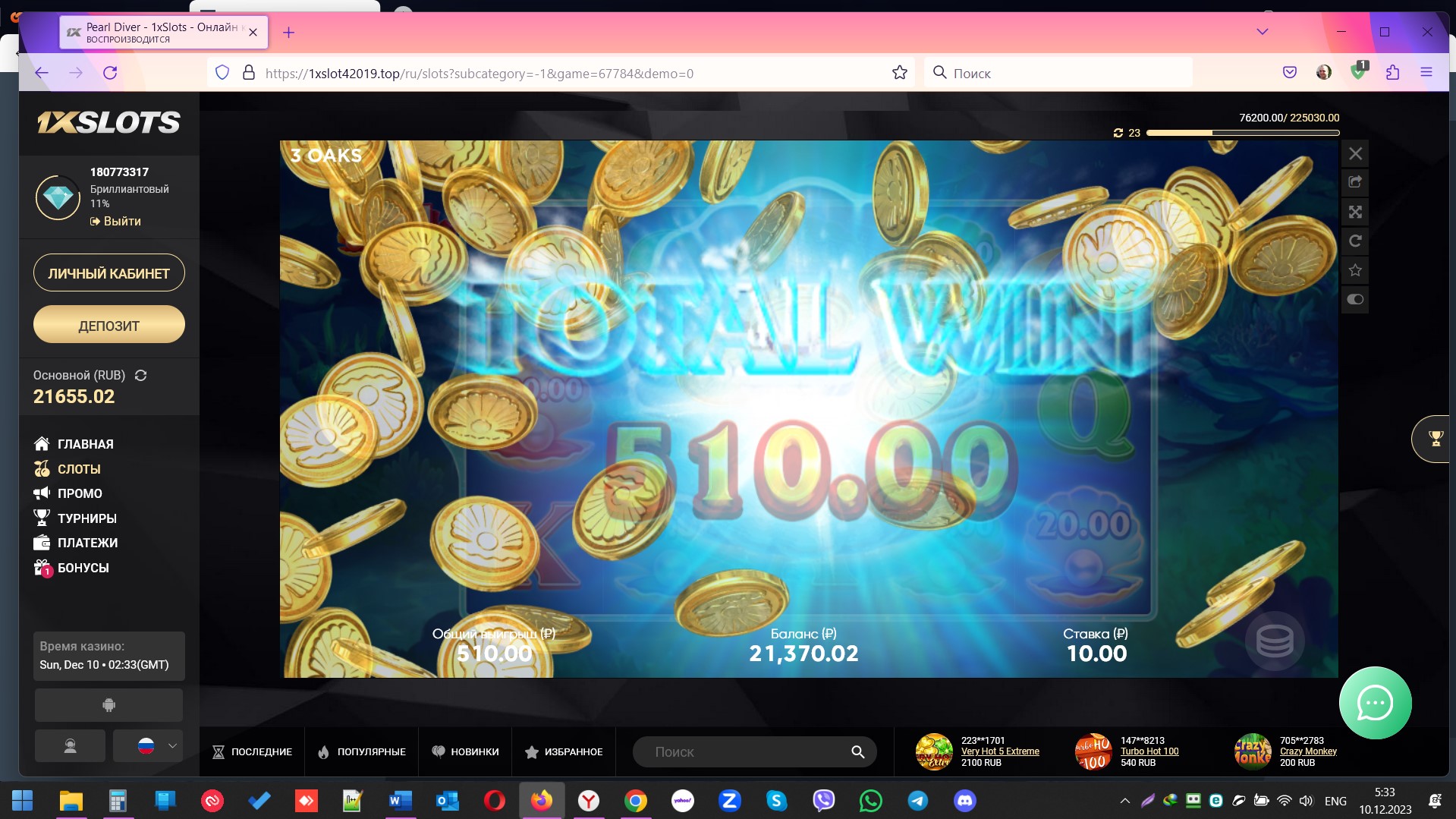This screenshot has height=819, width=1456.
Task: Open Discord from the taskbar
Action: (x=965, y=801)
